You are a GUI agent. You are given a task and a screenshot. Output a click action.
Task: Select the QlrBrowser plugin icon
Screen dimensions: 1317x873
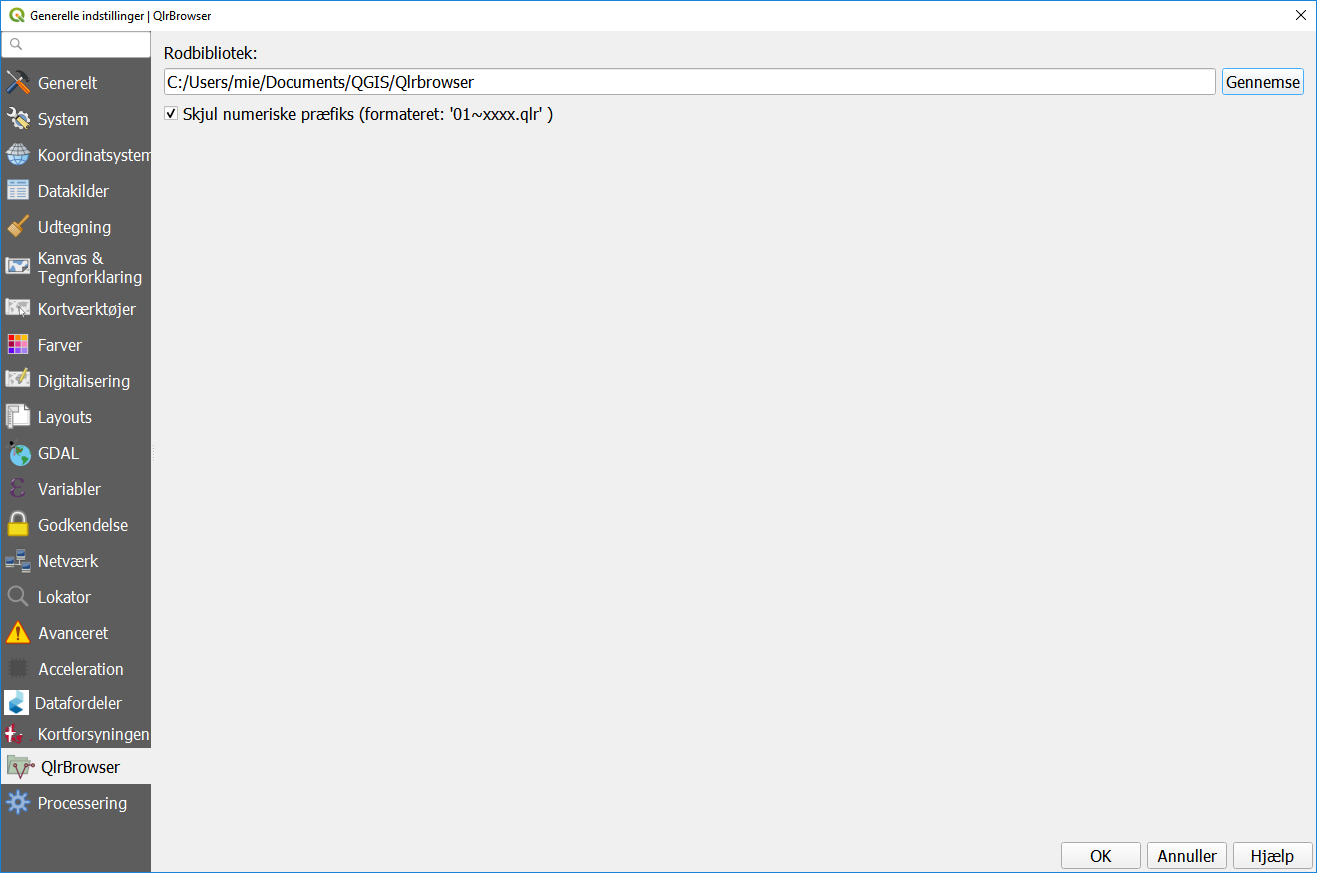click(20, 767)
